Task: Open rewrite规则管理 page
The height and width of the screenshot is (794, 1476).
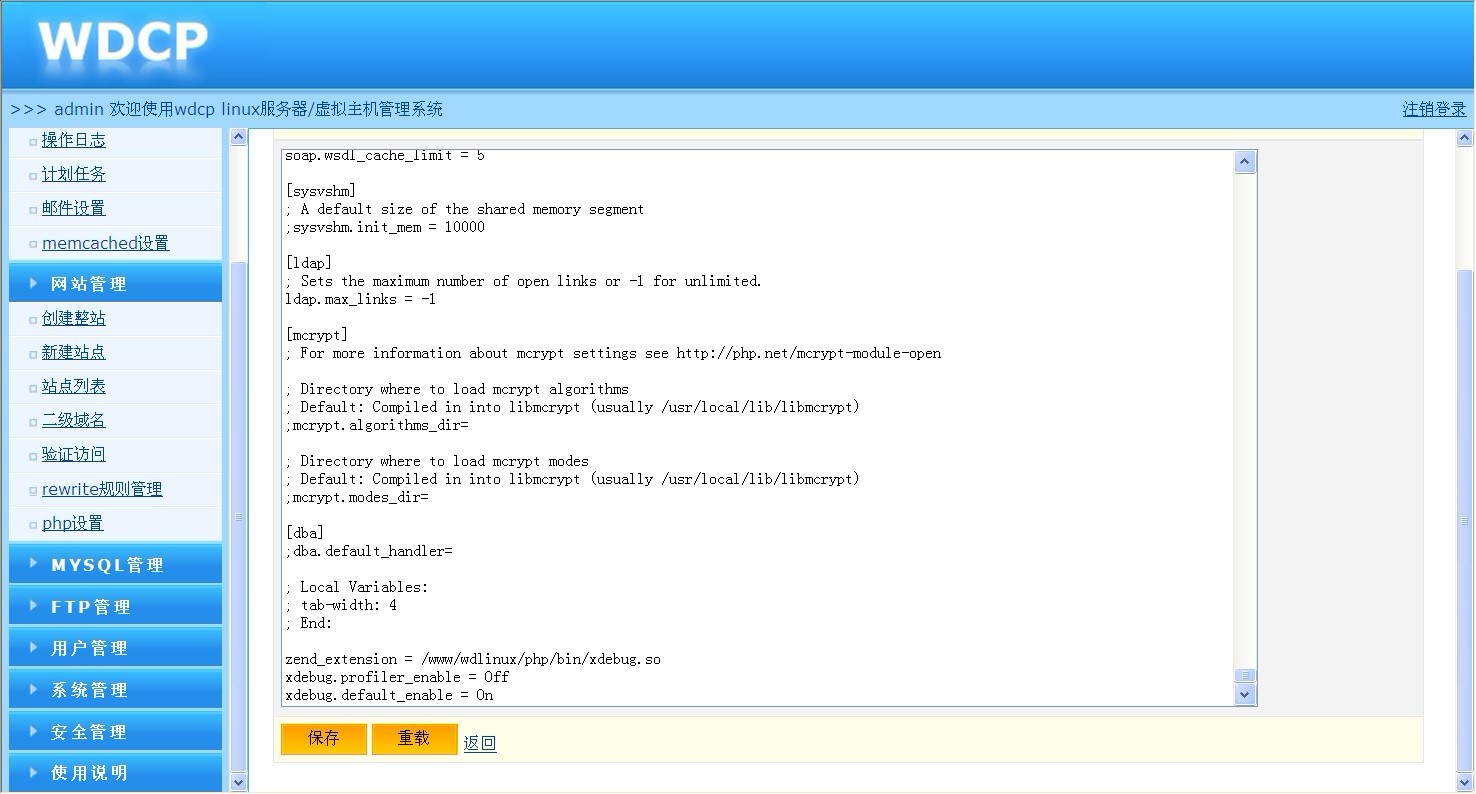Action: click(102, 489)
